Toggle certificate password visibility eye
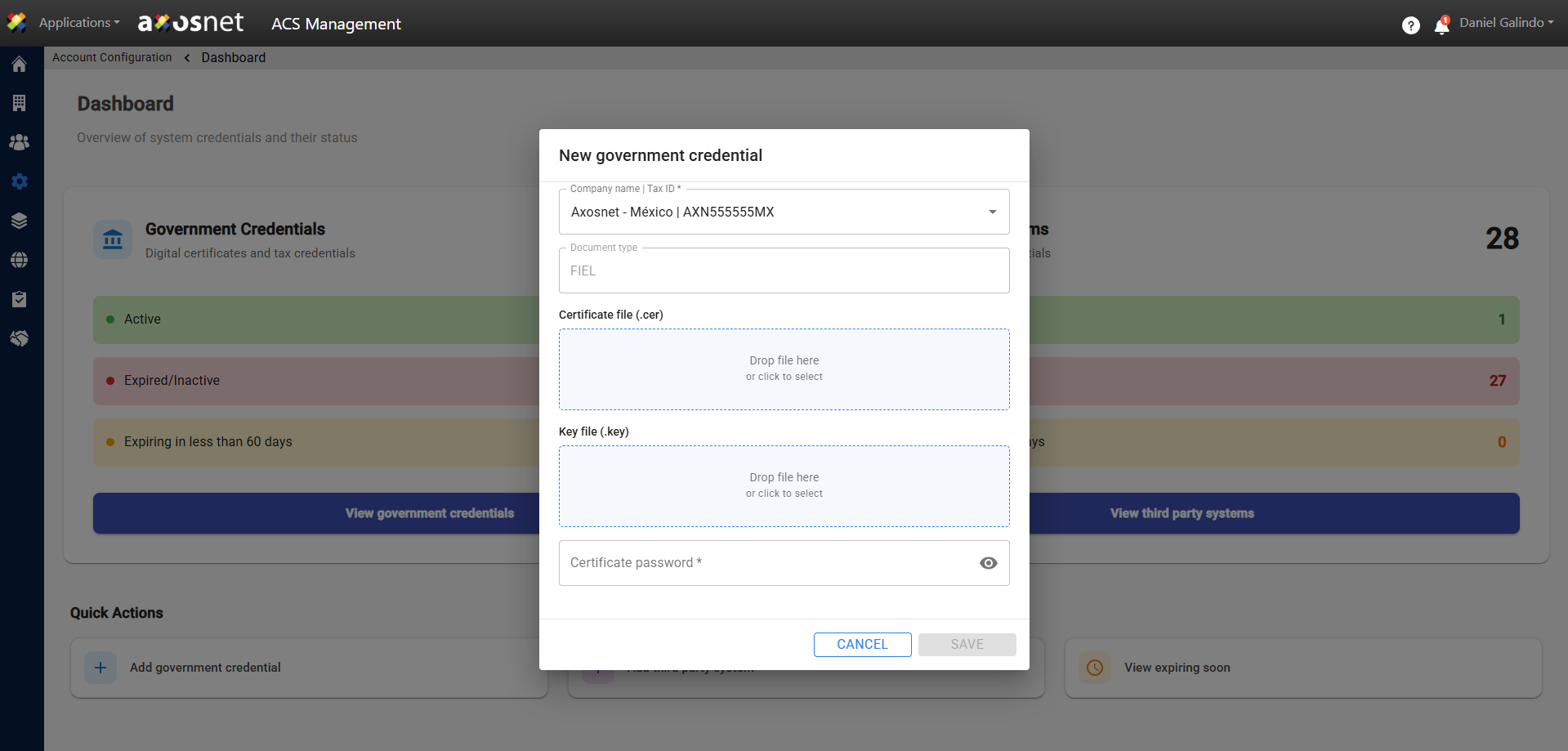This screenshot has height=751, width=1568. click(988, 563)
